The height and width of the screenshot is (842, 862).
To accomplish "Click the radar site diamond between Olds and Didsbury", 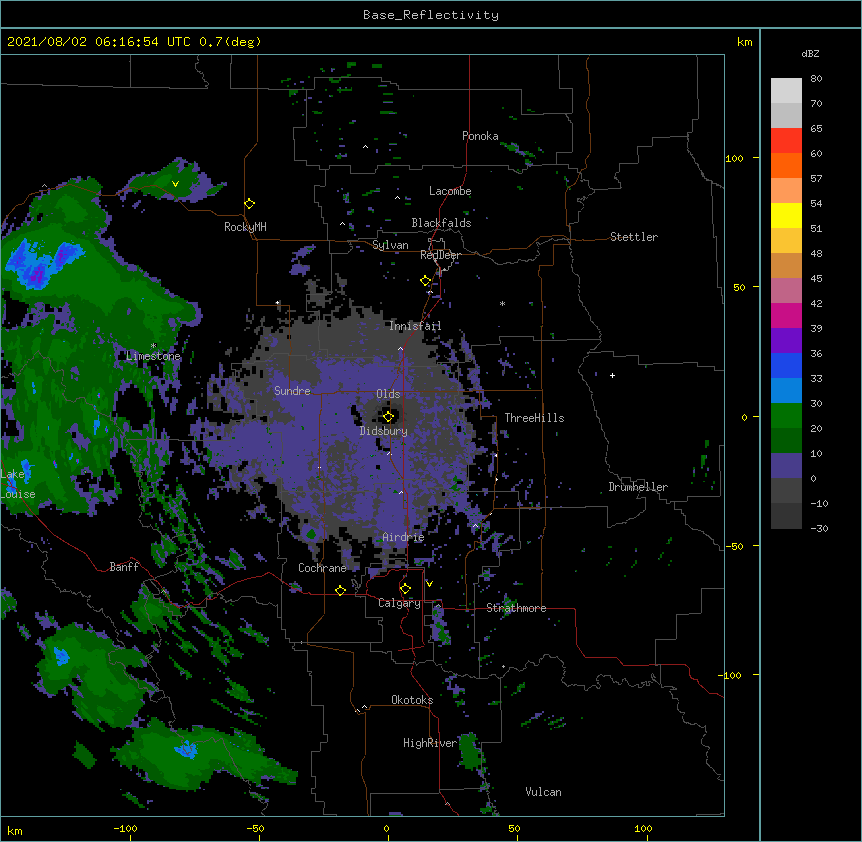I will tap(389, 416).
